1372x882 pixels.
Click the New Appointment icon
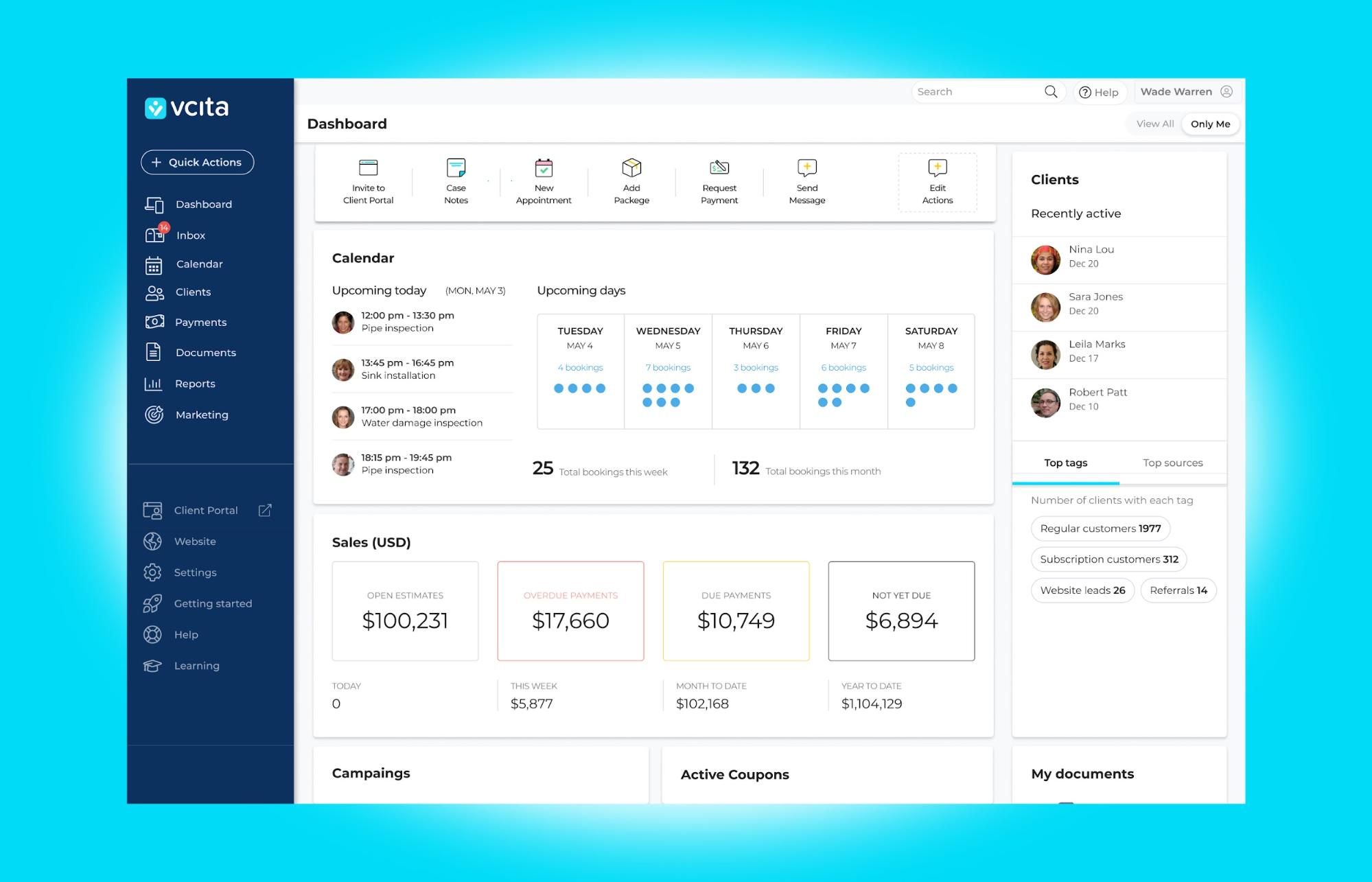(543, 181)
